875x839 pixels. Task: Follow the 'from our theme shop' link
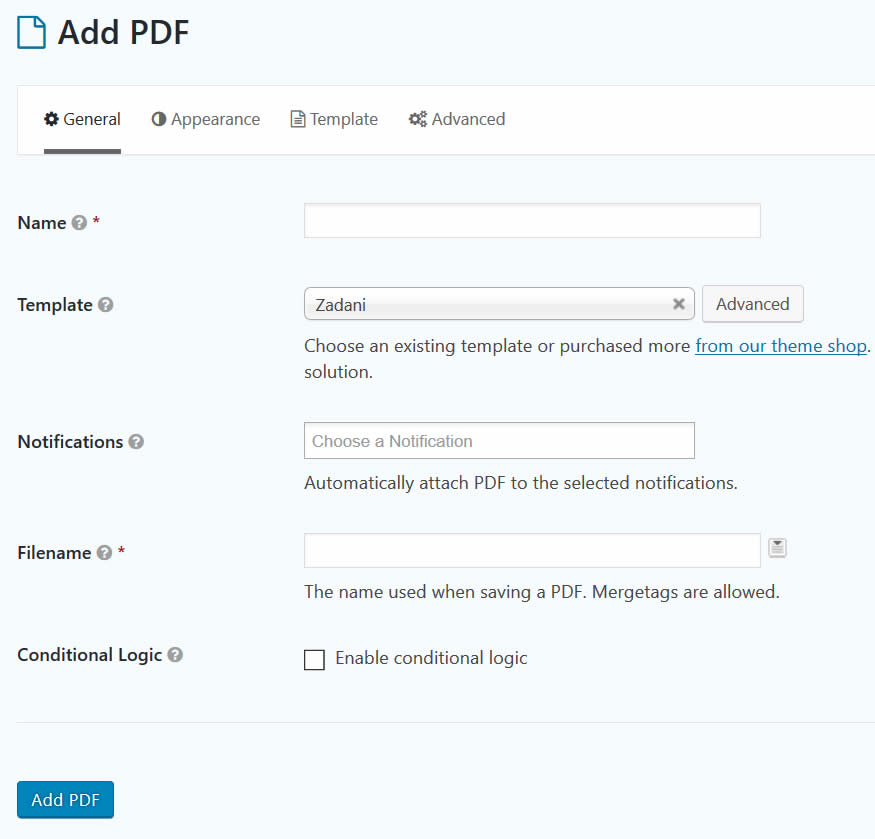coord(780,346)
